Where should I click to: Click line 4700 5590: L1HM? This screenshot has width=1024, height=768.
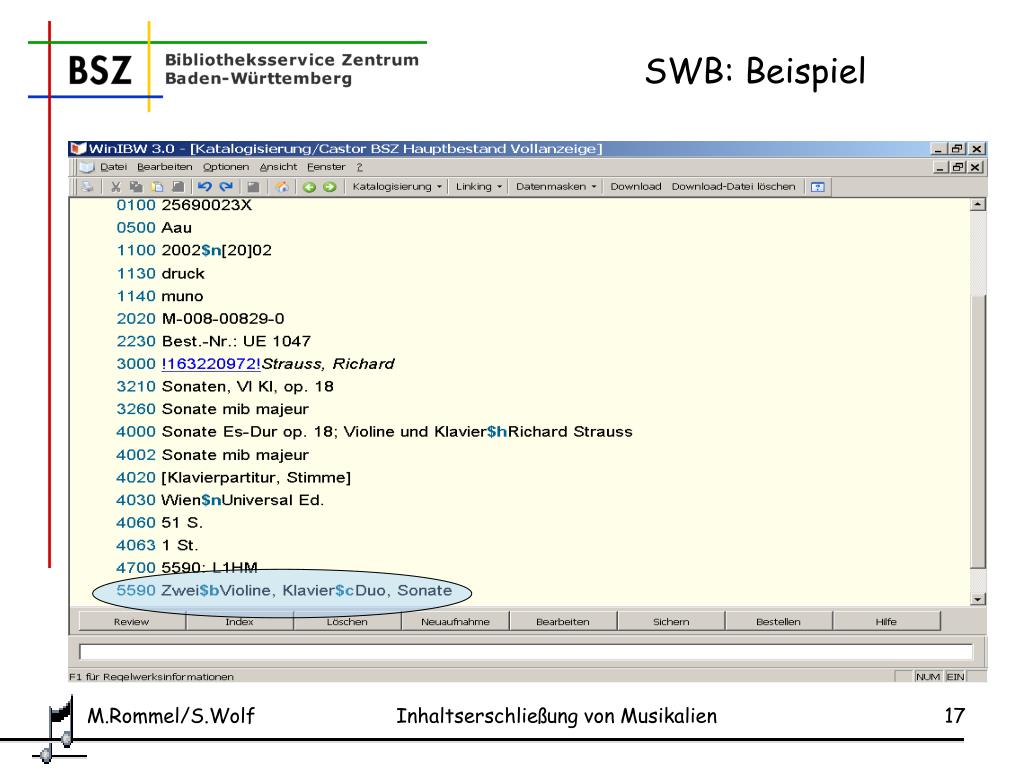187,568
